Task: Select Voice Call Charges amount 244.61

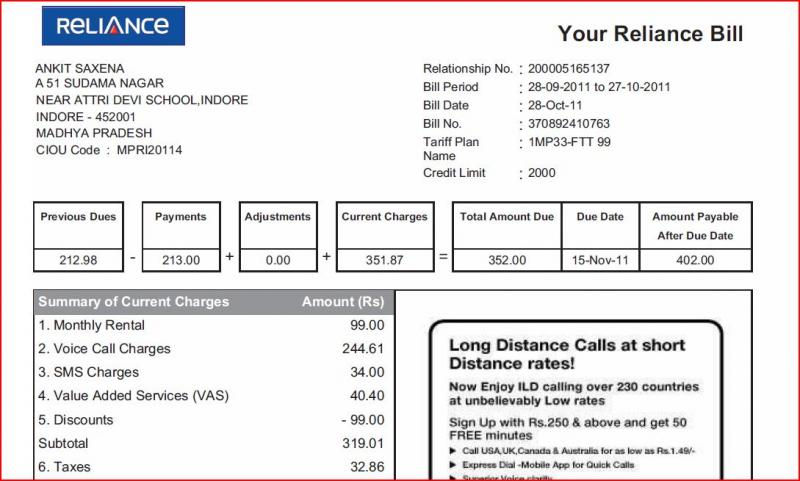Action: (363, 348)
